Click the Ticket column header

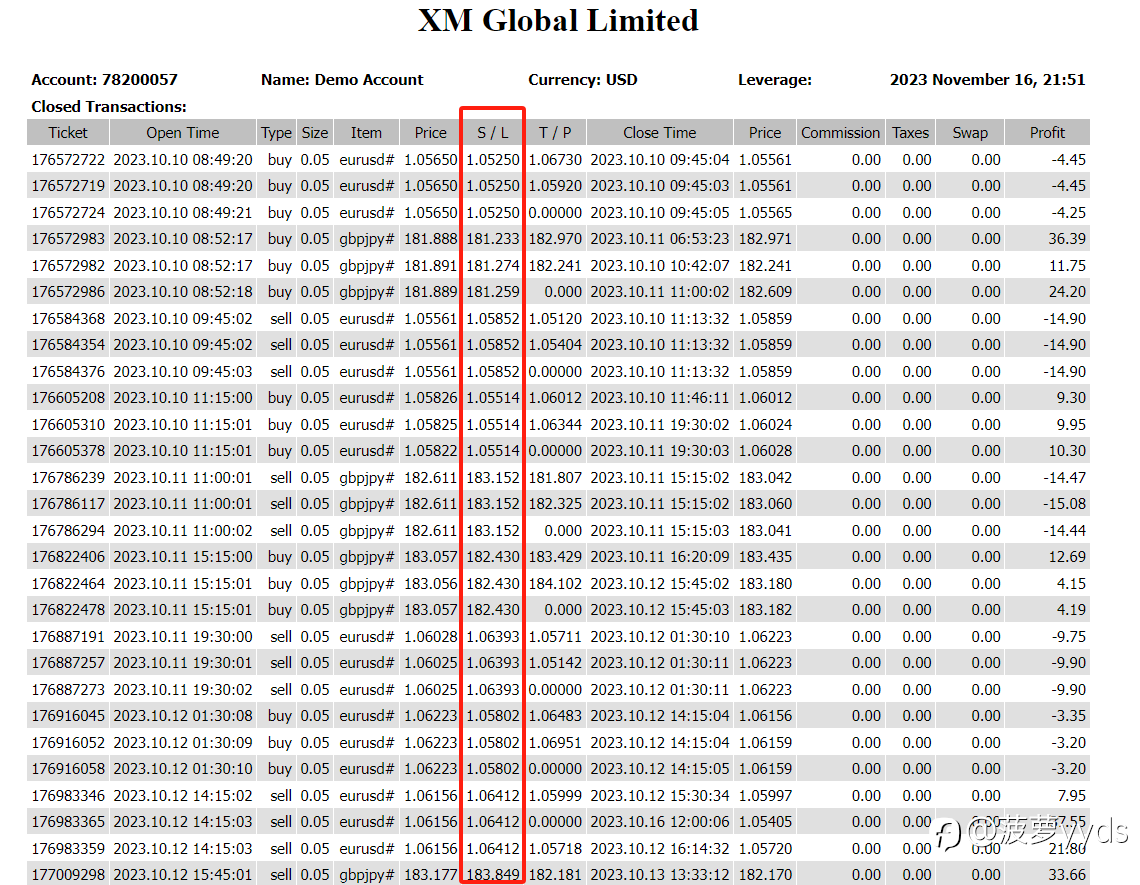coord(68,132)
